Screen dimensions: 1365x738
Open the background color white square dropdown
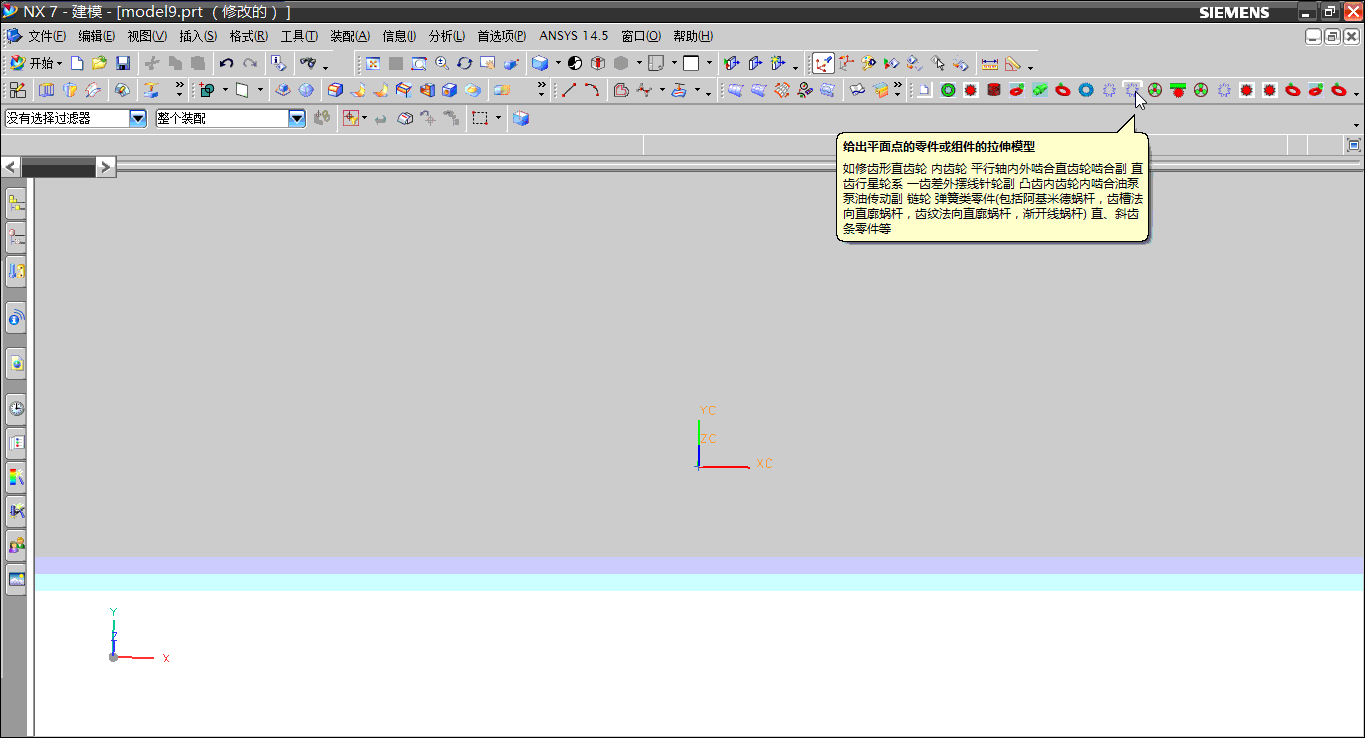pyautogui.click(x=709, y=63)
